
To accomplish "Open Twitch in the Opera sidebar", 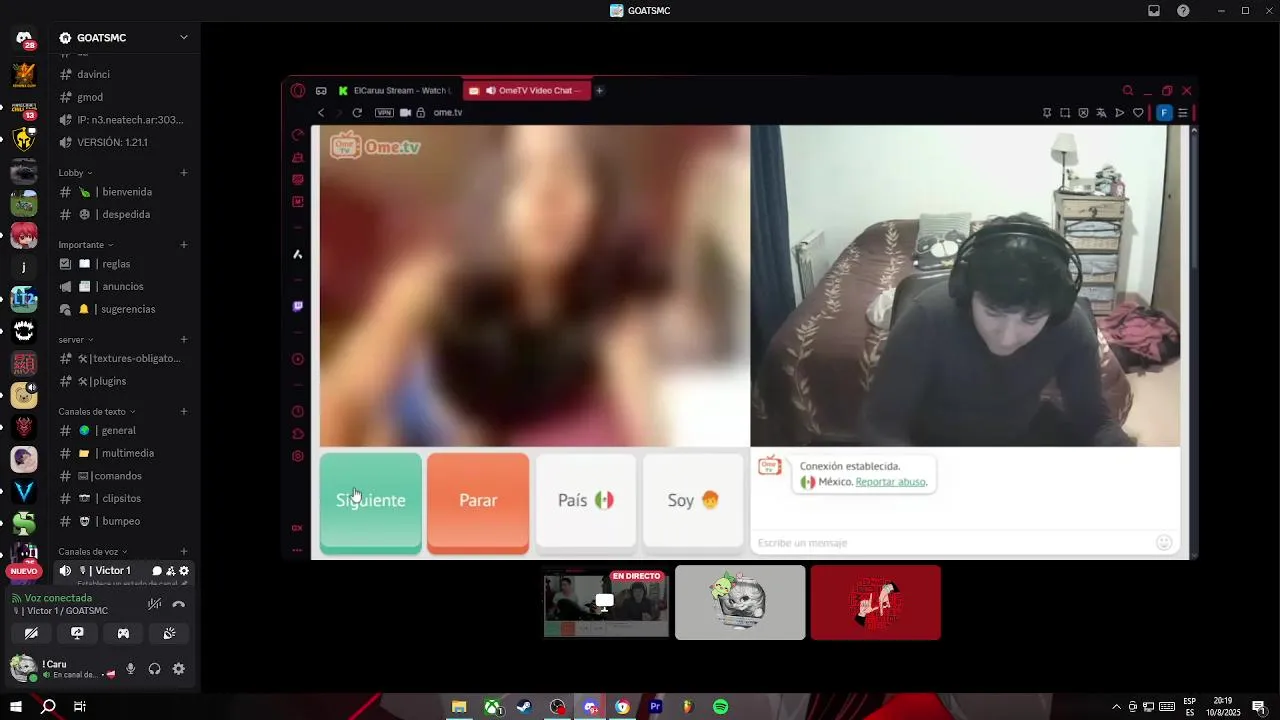I will (297, 307).
